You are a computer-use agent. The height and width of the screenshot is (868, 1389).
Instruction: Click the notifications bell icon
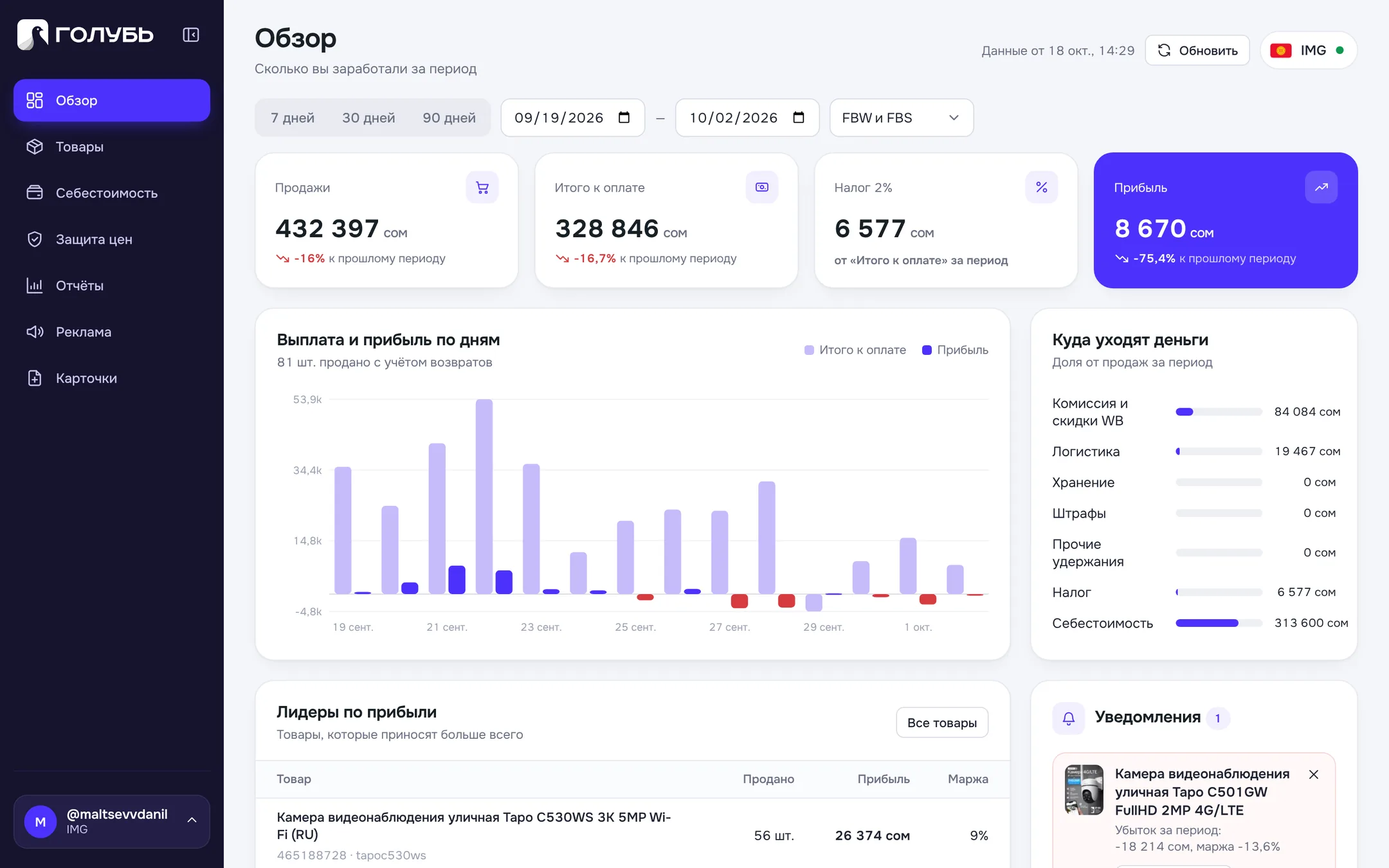tap(1069, 718)
